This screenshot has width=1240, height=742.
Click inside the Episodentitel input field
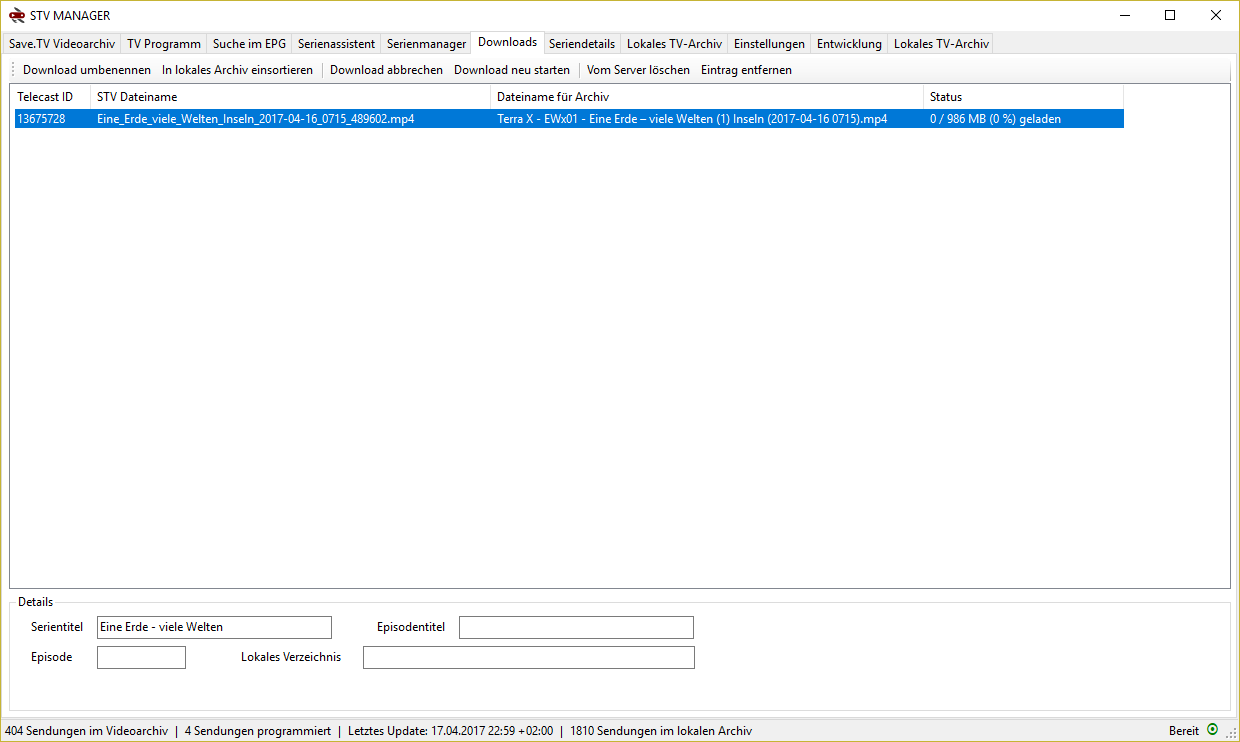click(576, 627)
